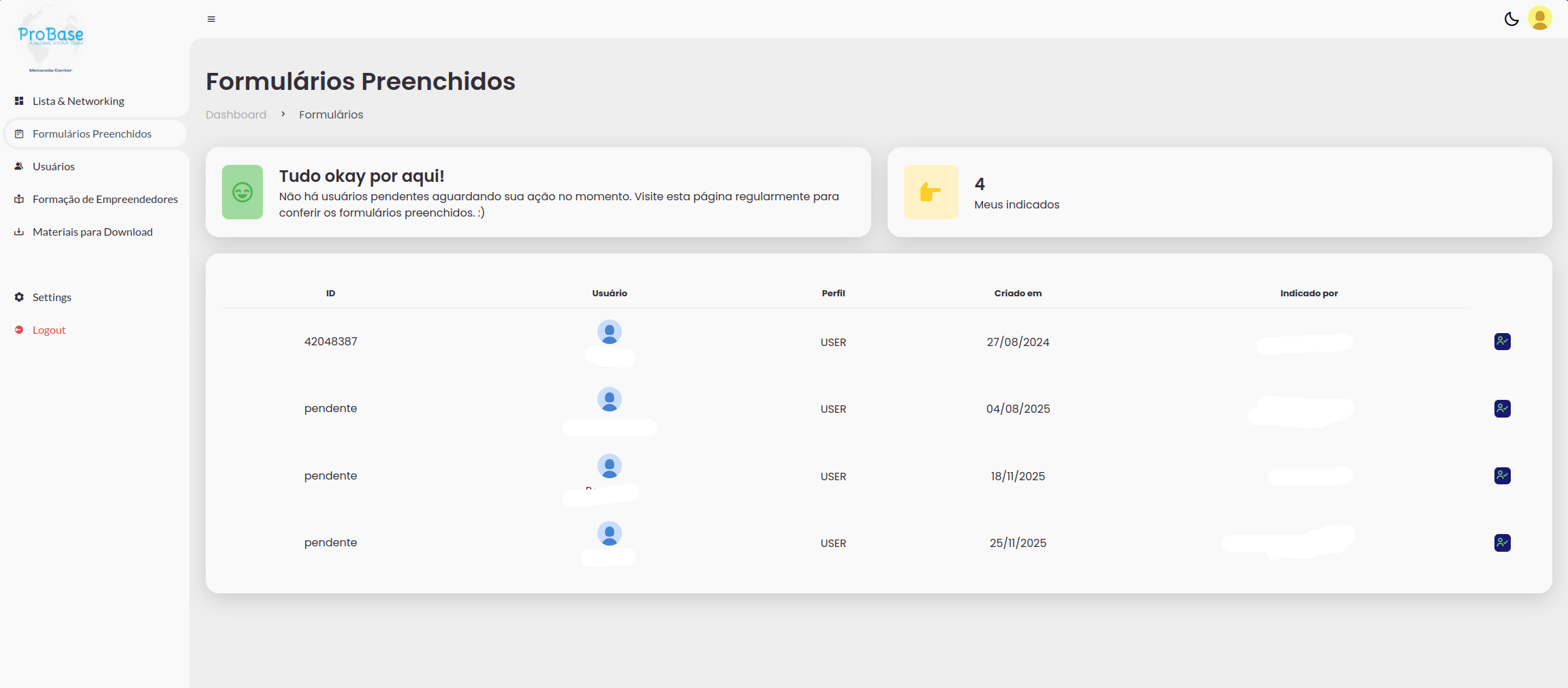This screenshot has width=1568, height=688.
Task: Click the Settings gear icon
Action: pos(19,297)
